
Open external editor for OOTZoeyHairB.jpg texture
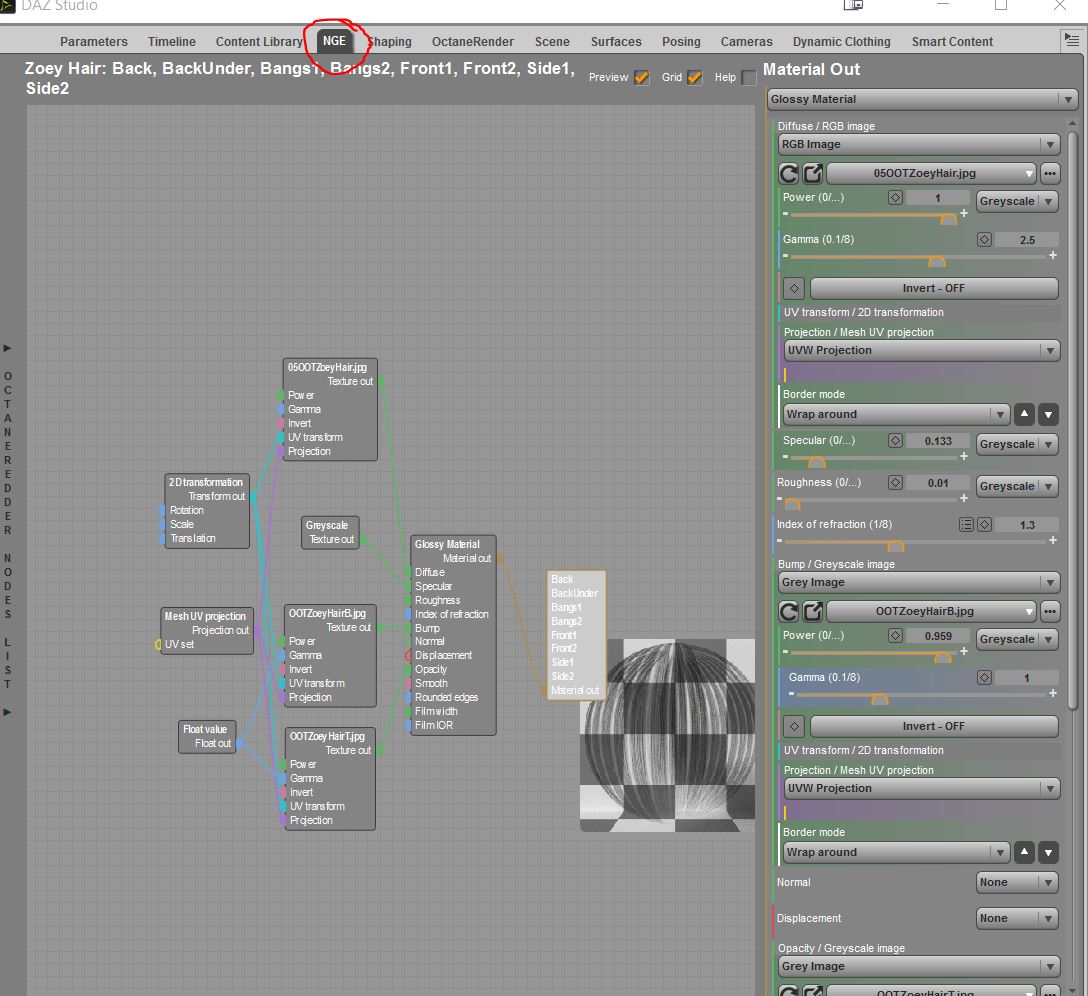coord(813,611)
